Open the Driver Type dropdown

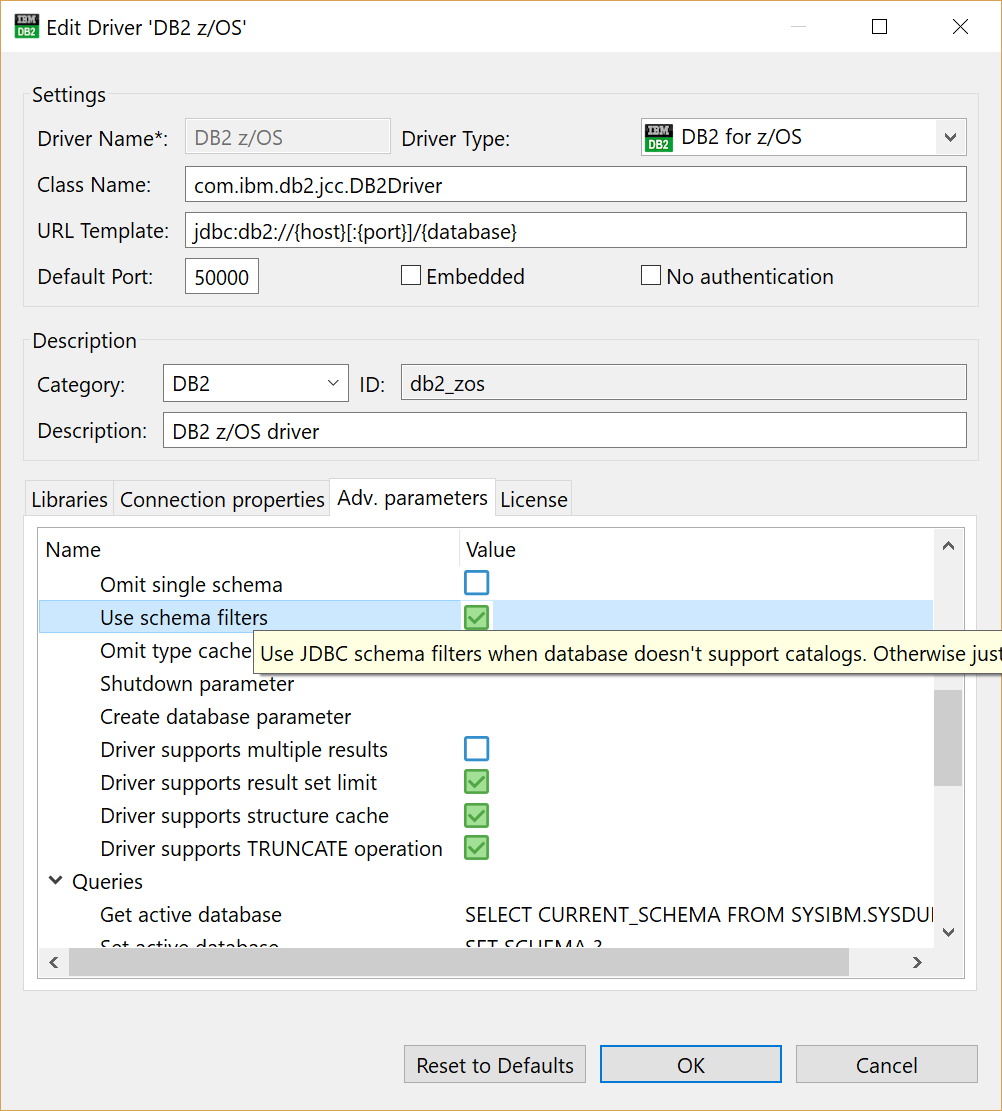[950, 137]
